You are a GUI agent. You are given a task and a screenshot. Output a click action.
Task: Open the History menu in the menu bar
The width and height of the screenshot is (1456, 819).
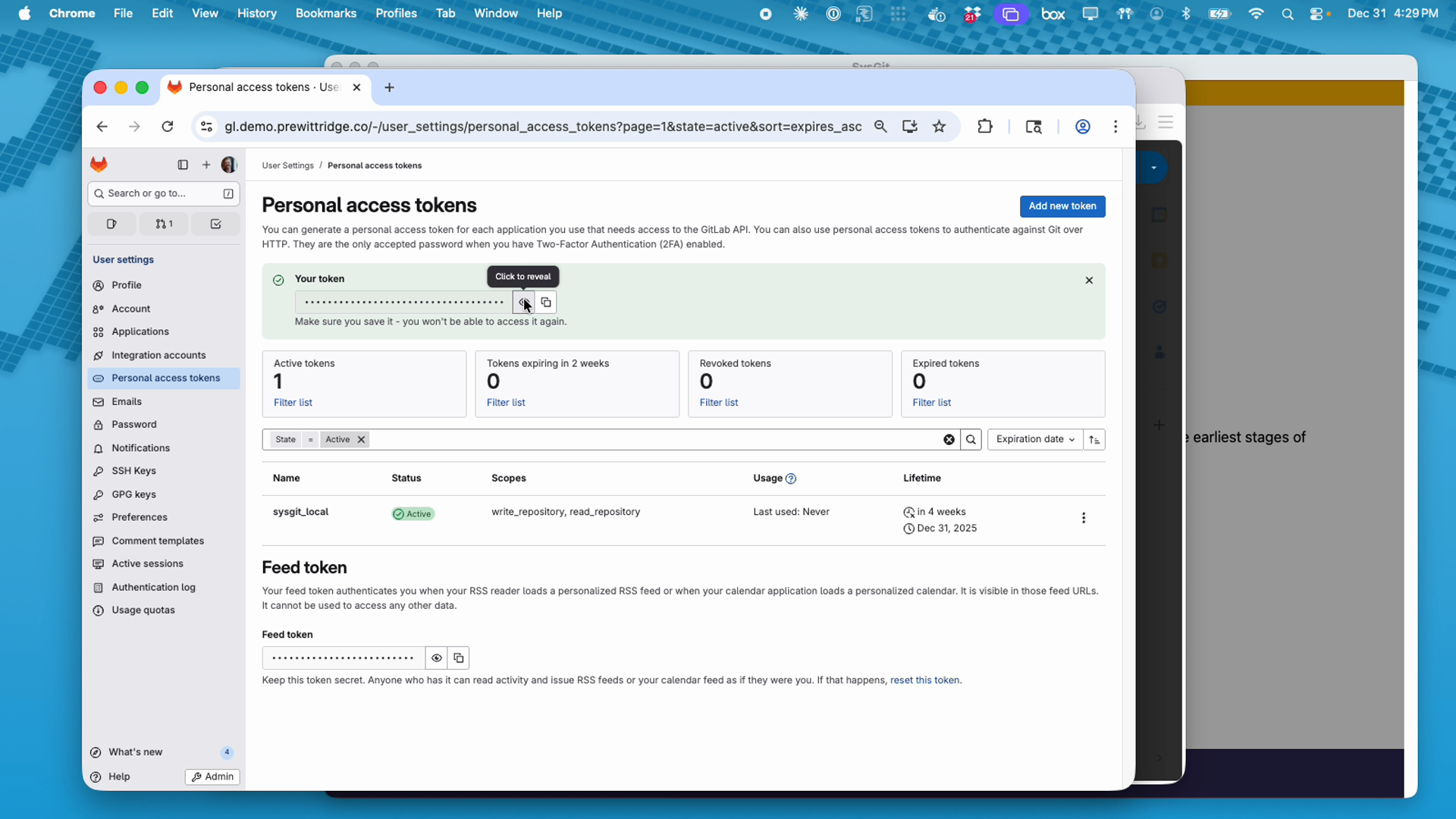(x=256, y=13)
